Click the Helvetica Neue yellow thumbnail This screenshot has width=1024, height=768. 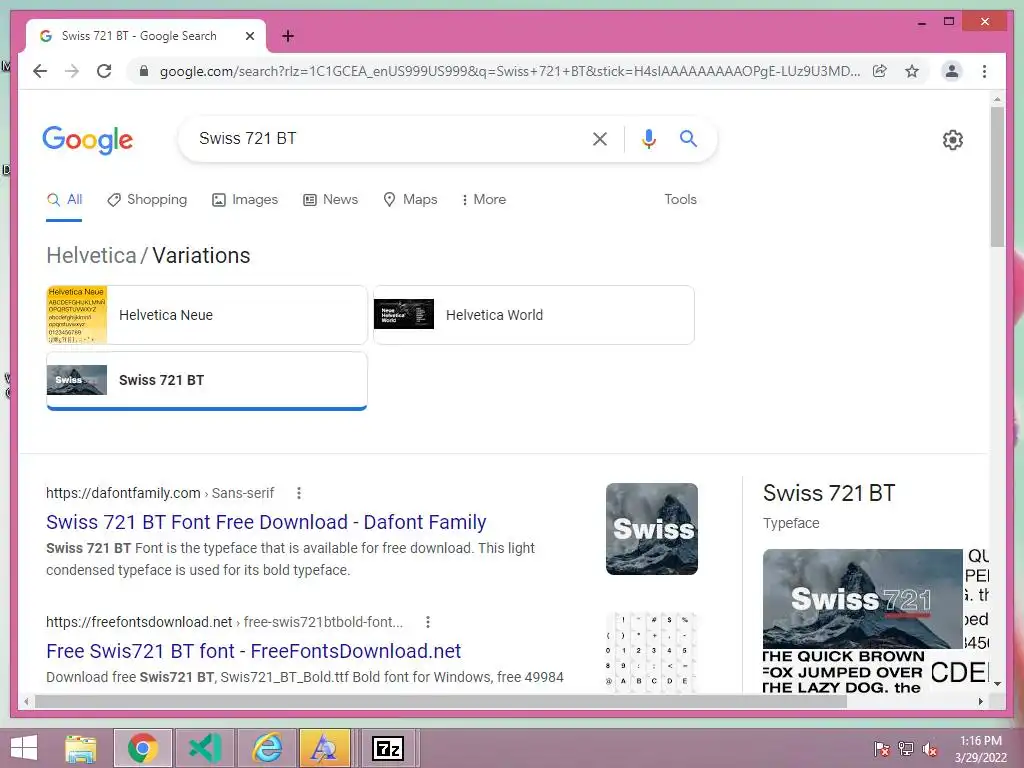(76, 315)
